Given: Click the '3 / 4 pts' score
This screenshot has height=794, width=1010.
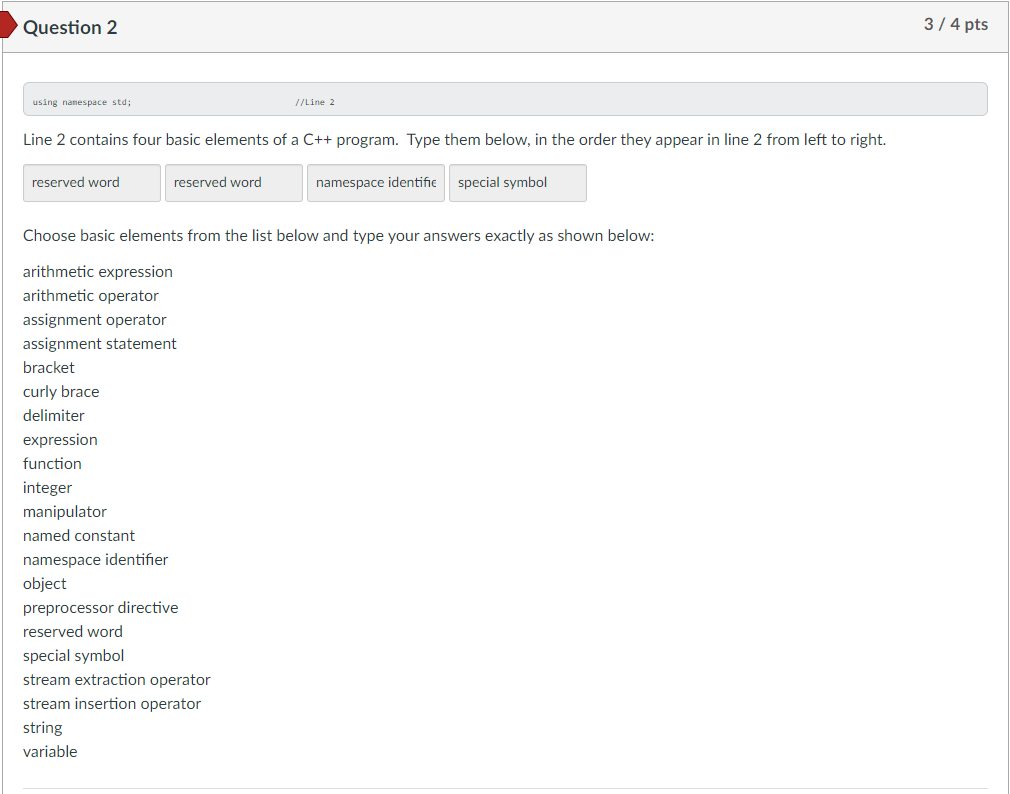Looking at the screenshot, I should (955, 24).
